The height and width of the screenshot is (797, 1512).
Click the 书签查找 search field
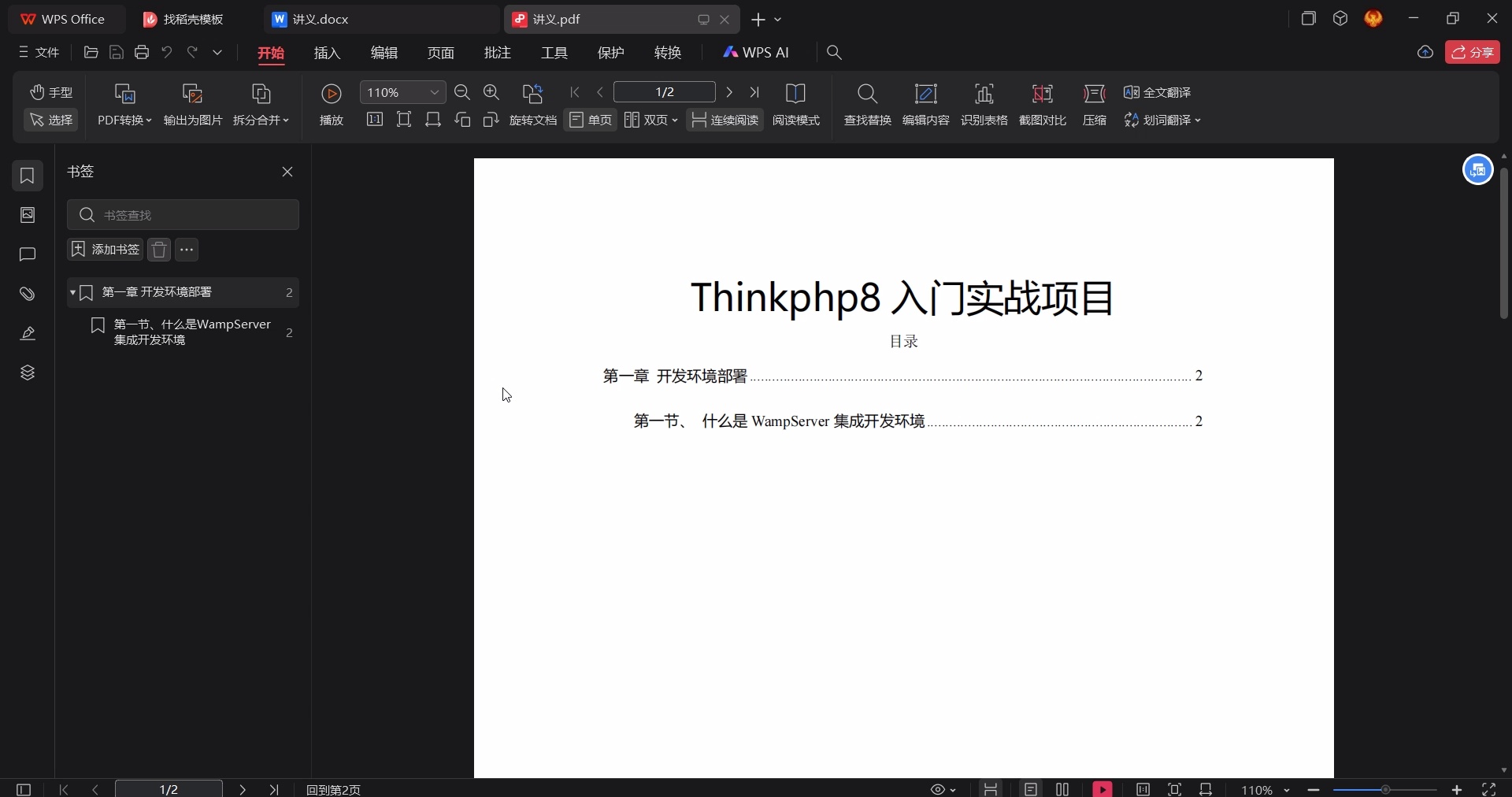tap(183, 215)
